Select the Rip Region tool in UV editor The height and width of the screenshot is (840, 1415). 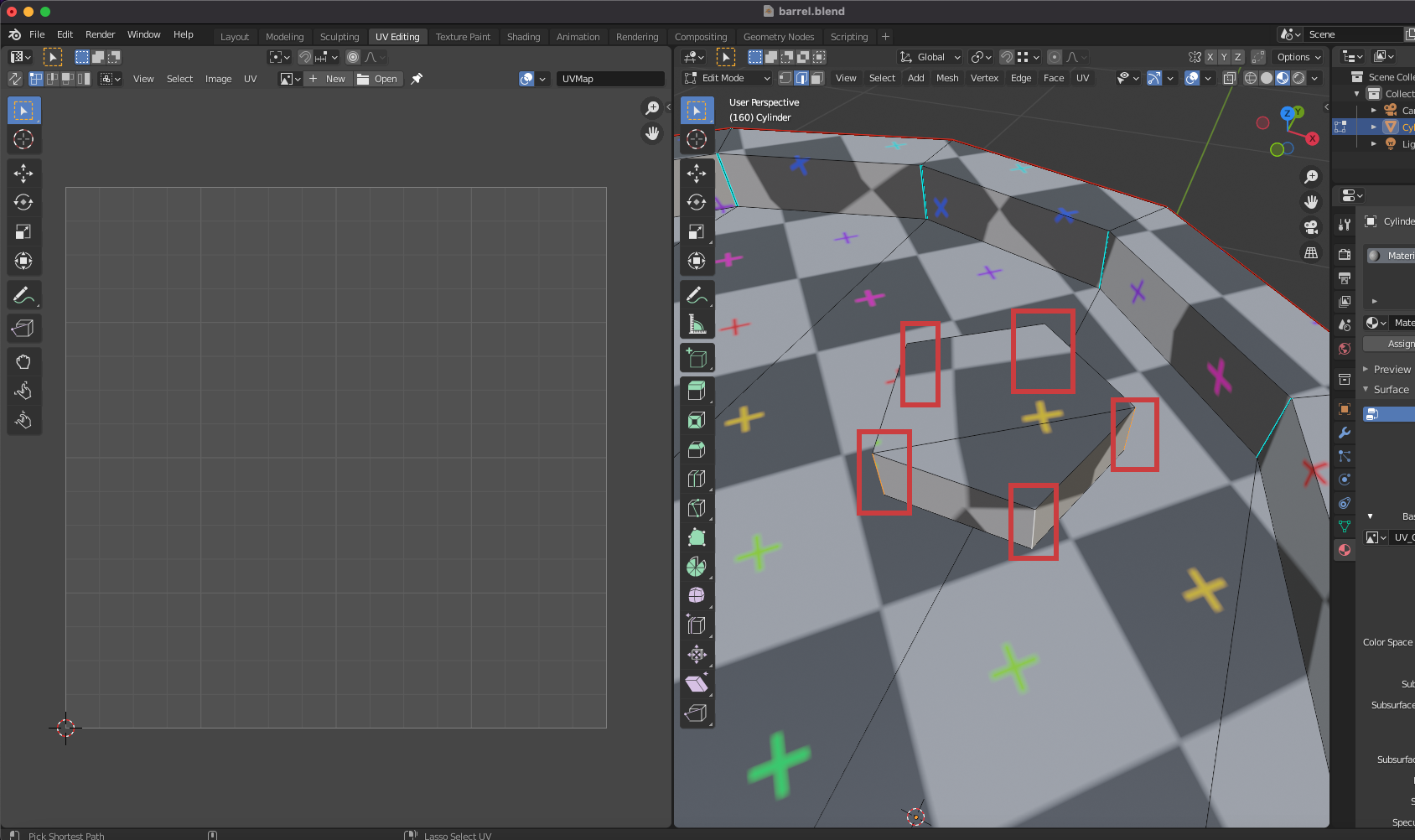pyautogui.click(x=23, y=329)
